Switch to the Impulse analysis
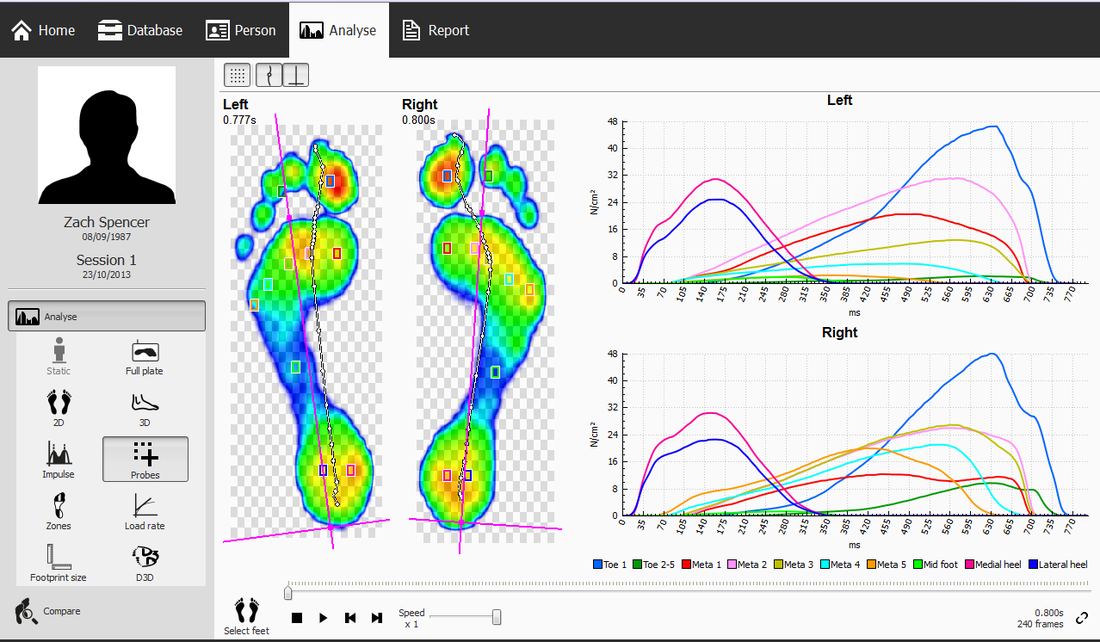 [57, 459]
